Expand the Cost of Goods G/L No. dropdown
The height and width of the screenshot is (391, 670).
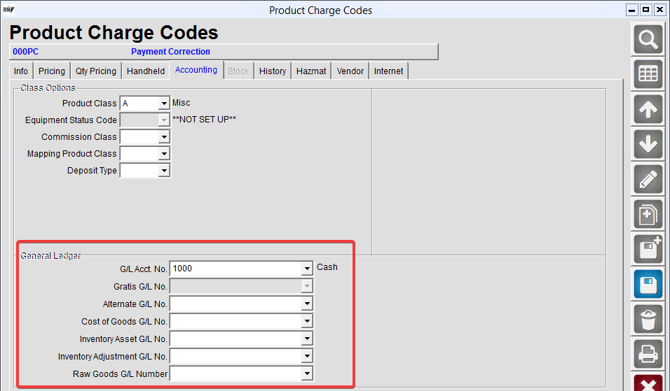[x=307, y=321]
